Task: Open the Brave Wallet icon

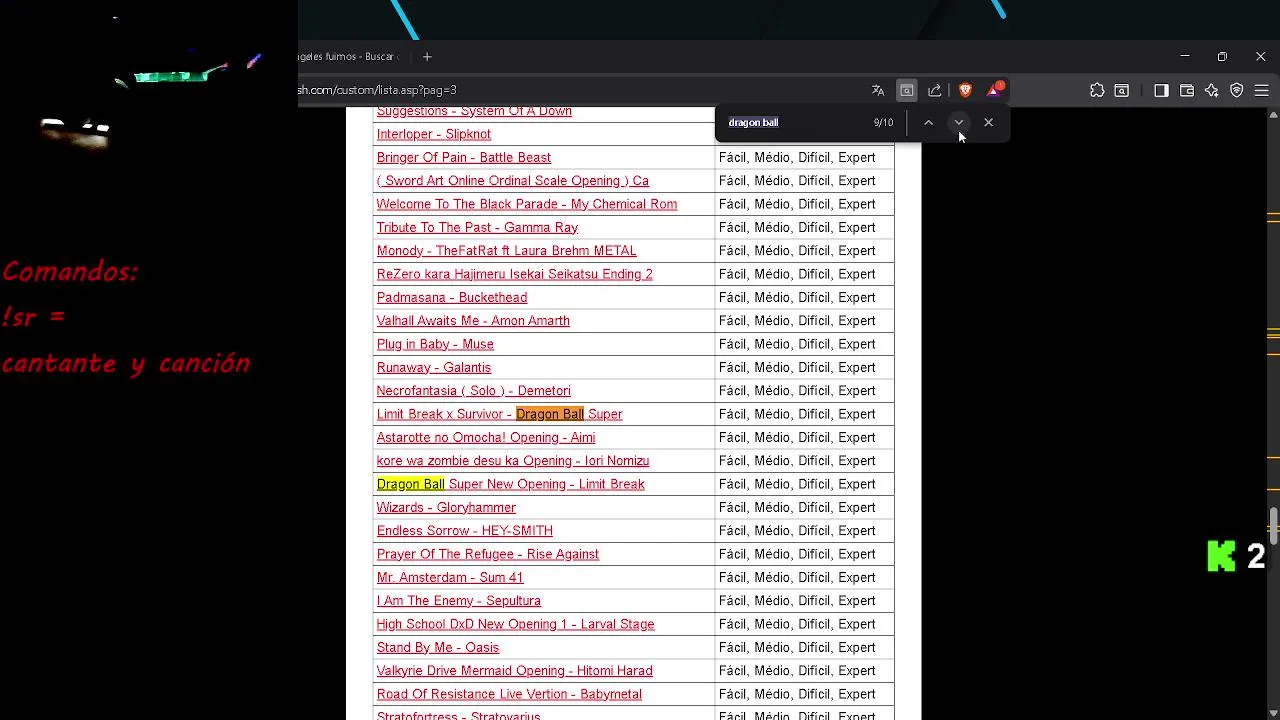Action: 1187,90
